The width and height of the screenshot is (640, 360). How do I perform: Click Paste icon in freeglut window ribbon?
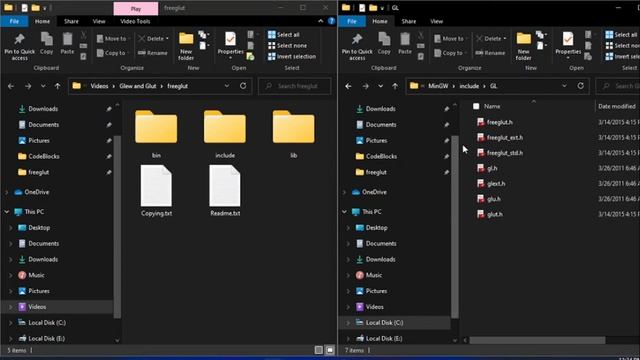pyautogui.click(x=67, y=43)
